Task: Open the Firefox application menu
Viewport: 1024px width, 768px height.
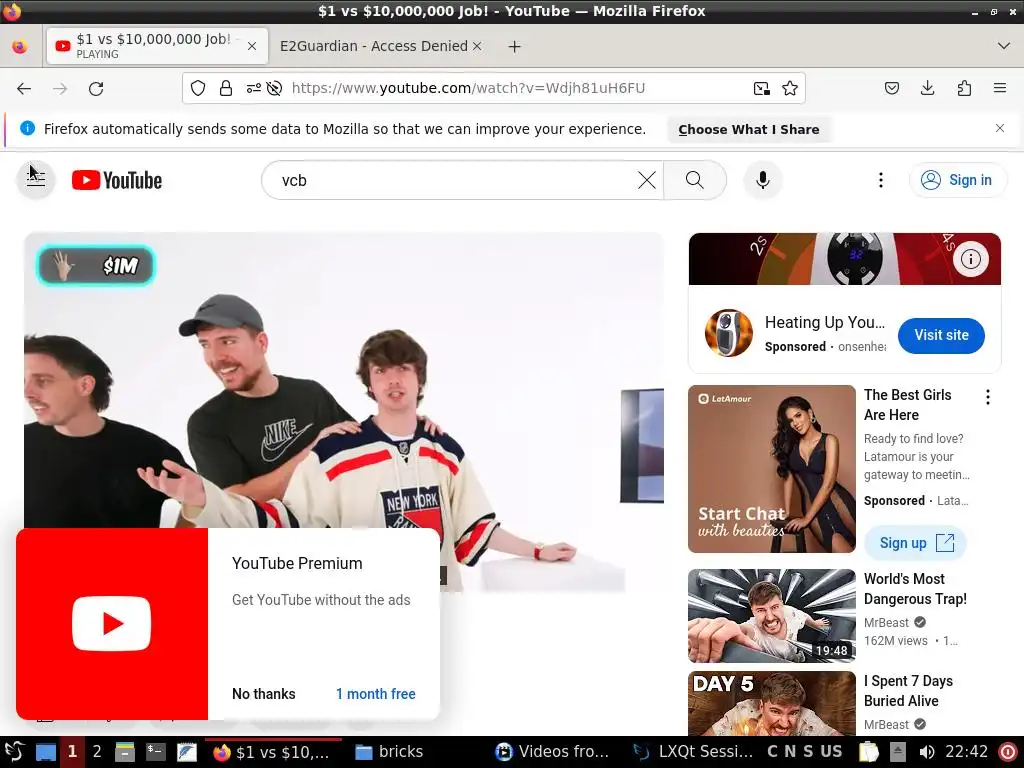Action: pos(999,88)
